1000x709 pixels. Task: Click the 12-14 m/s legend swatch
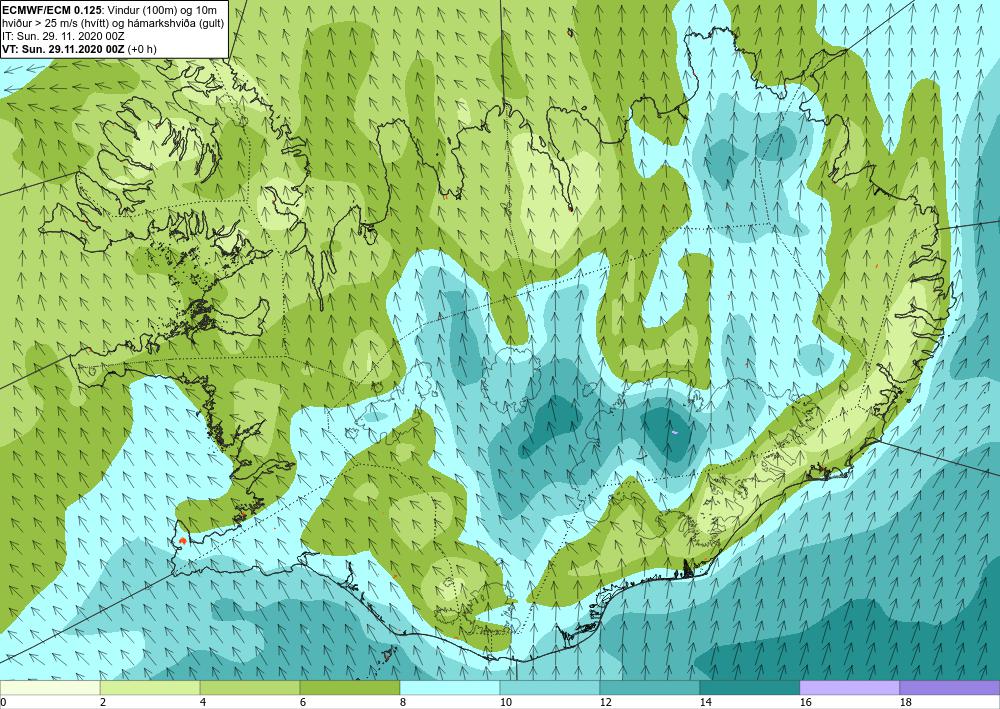pyautogui.click(x=650, y=687)
